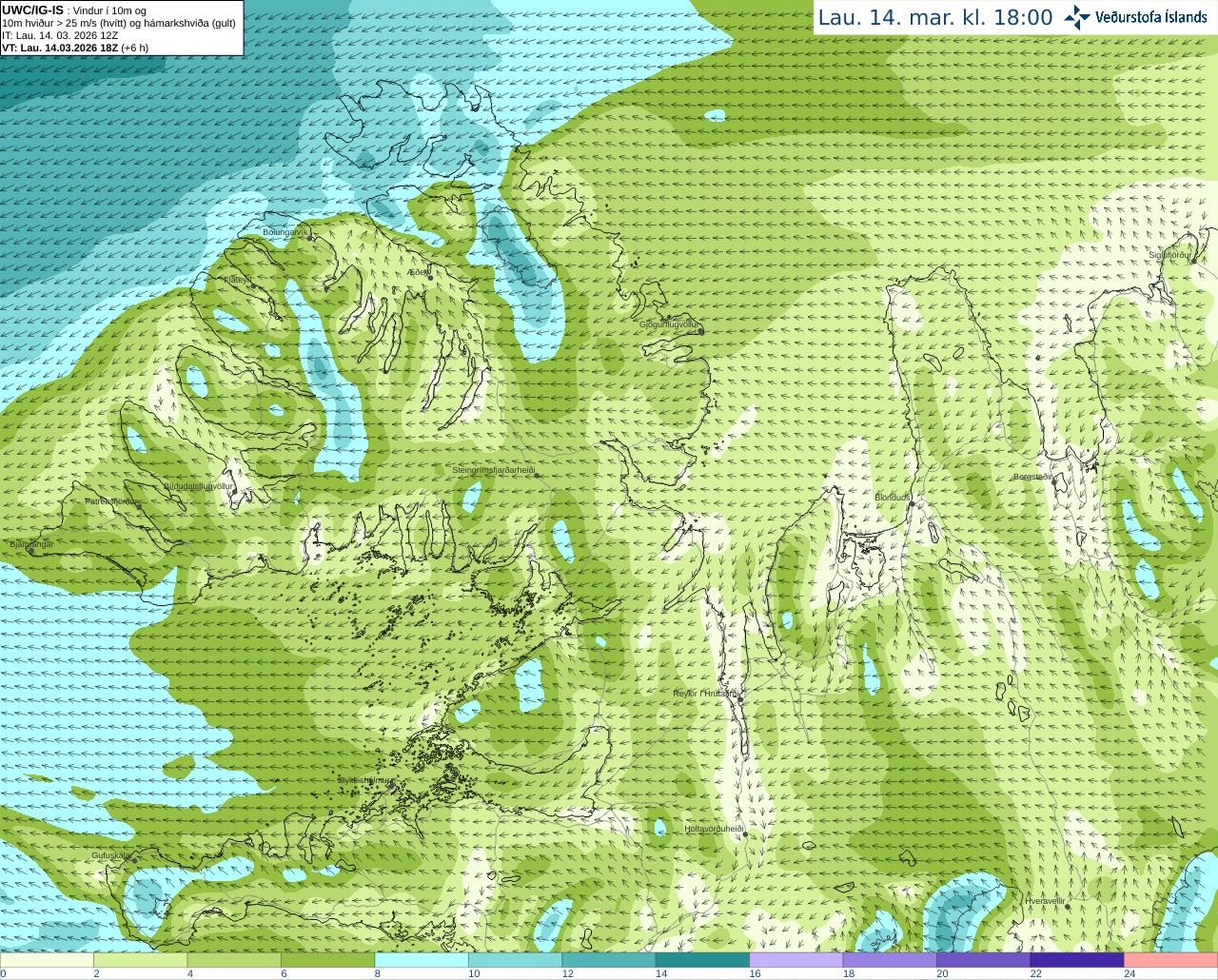Click the Bolungarvík station marker
Screen dimensions: 1218x980
point(311,238)
